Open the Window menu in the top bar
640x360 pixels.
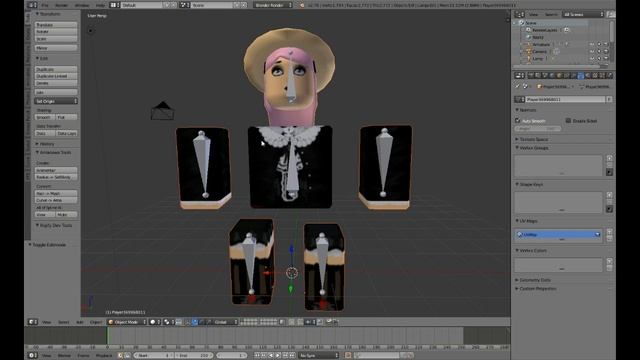tap(82, 5)
